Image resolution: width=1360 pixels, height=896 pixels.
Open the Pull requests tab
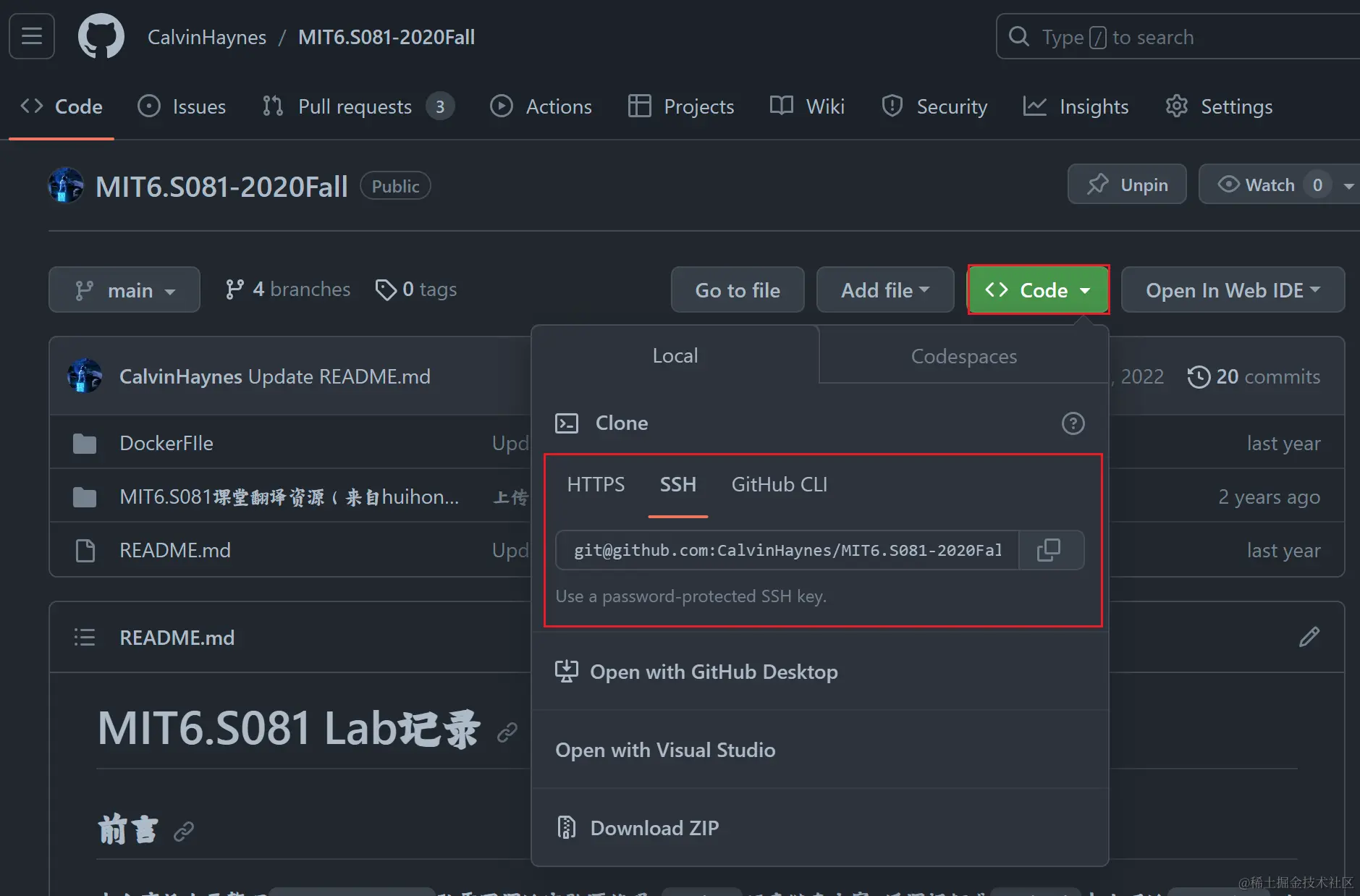click(359, 106)
